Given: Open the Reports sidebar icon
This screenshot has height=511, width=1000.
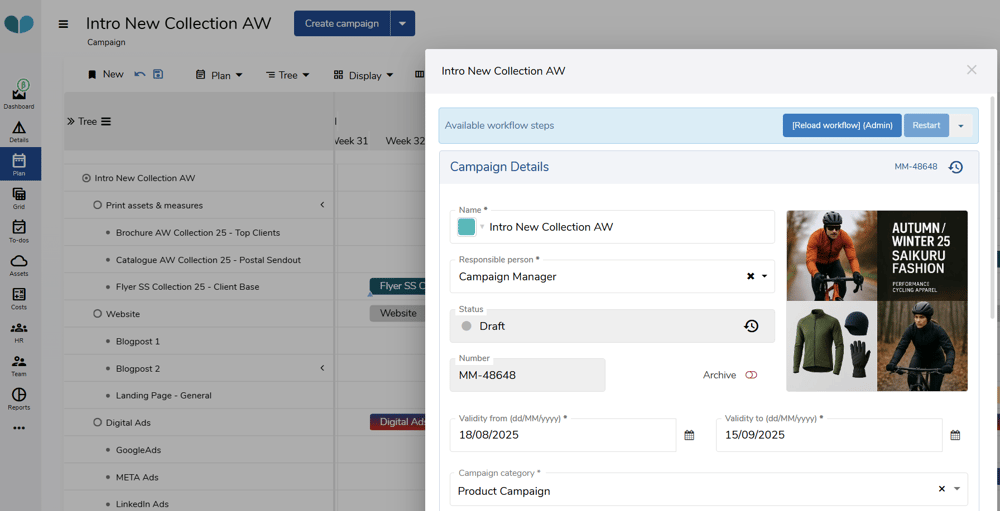Looking at the screenshot, I should coord(19,398).
